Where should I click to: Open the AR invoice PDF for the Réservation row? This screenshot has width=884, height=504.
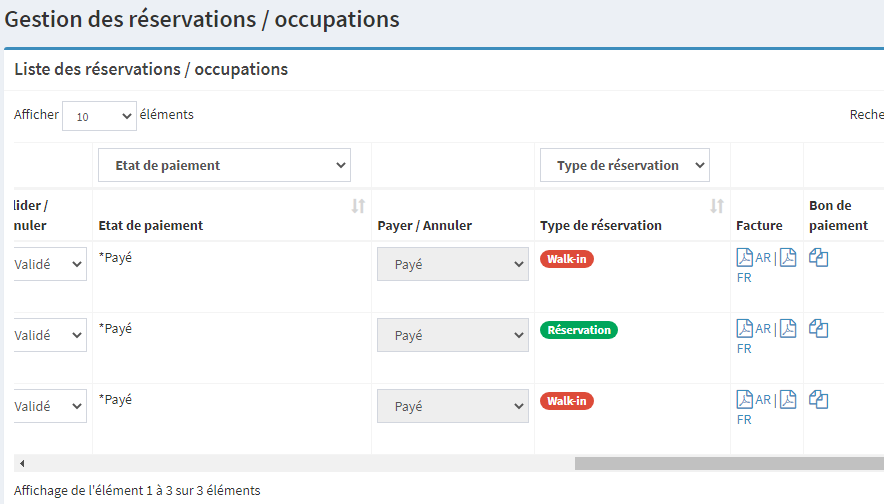point(745,329)
